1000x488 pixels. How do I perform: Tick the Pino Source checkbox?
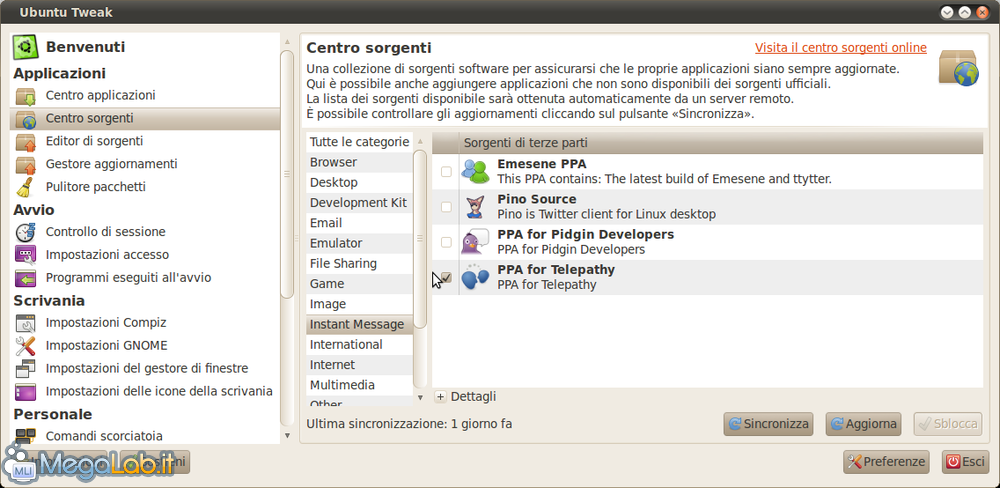click(446, 207)
